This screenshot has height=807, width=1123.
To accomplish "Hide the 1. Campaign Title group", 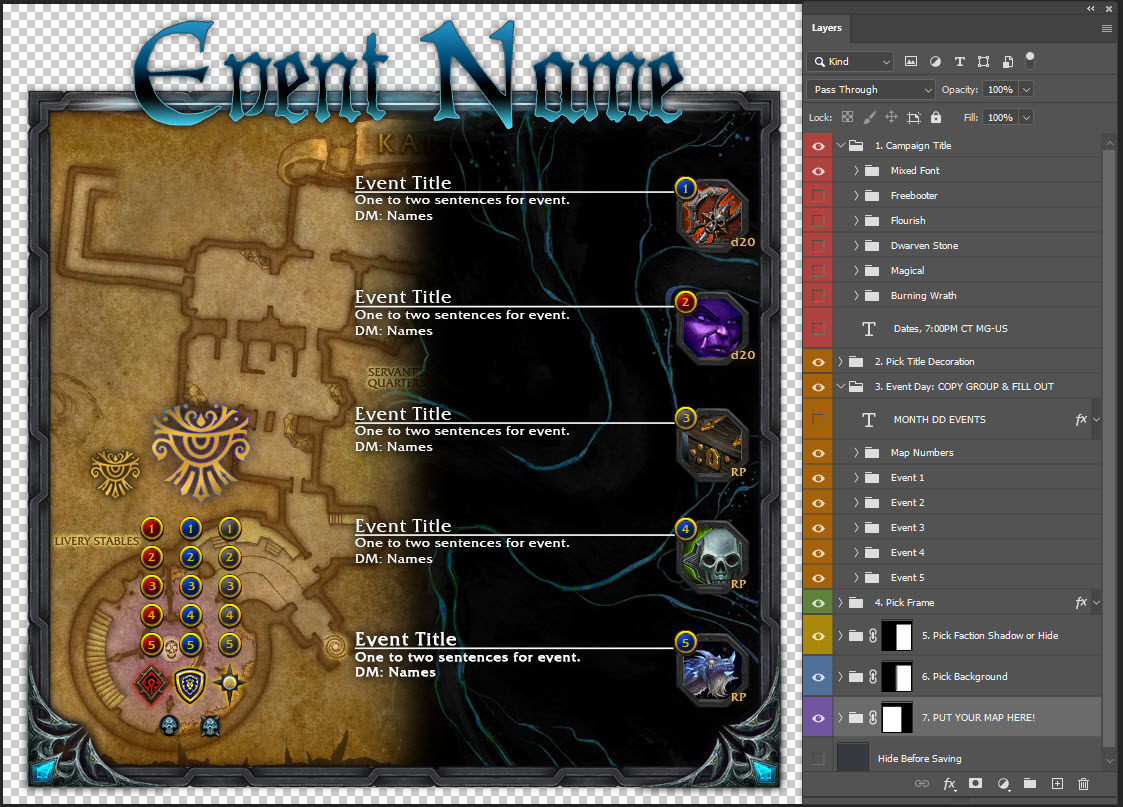I will tap(818, 146).
